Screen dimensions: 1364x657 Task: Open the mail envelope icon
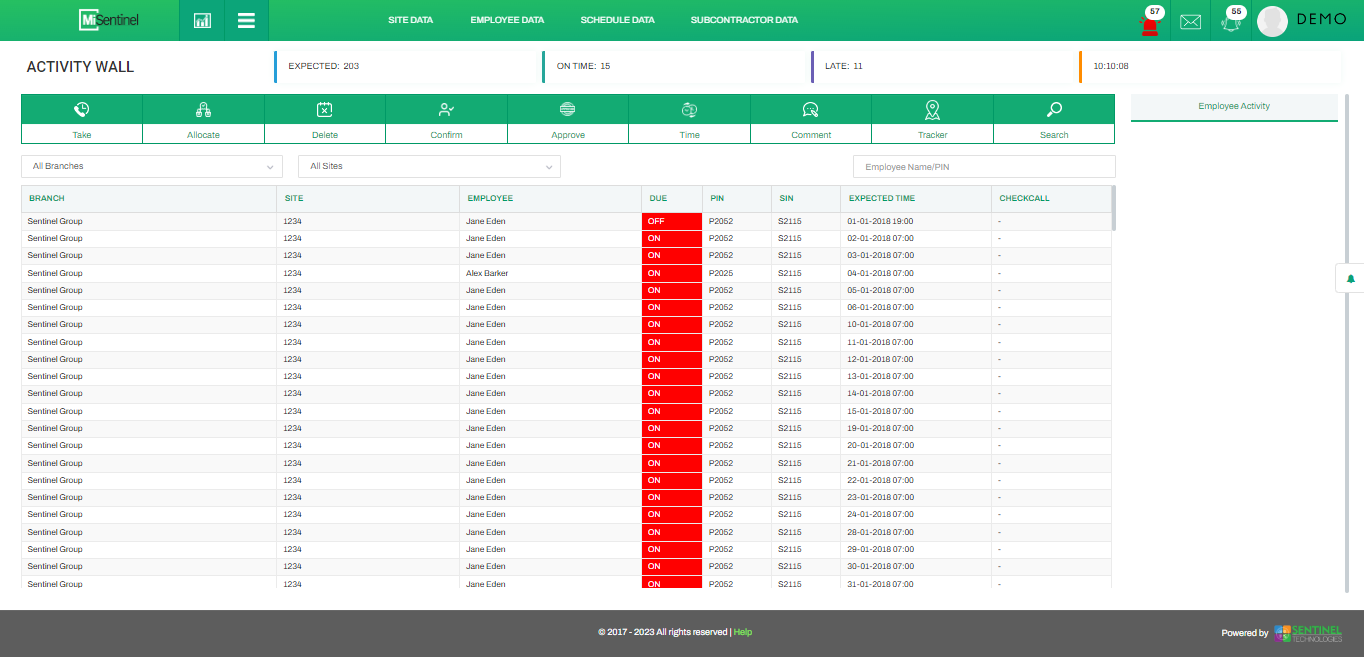pos(1190,22)
